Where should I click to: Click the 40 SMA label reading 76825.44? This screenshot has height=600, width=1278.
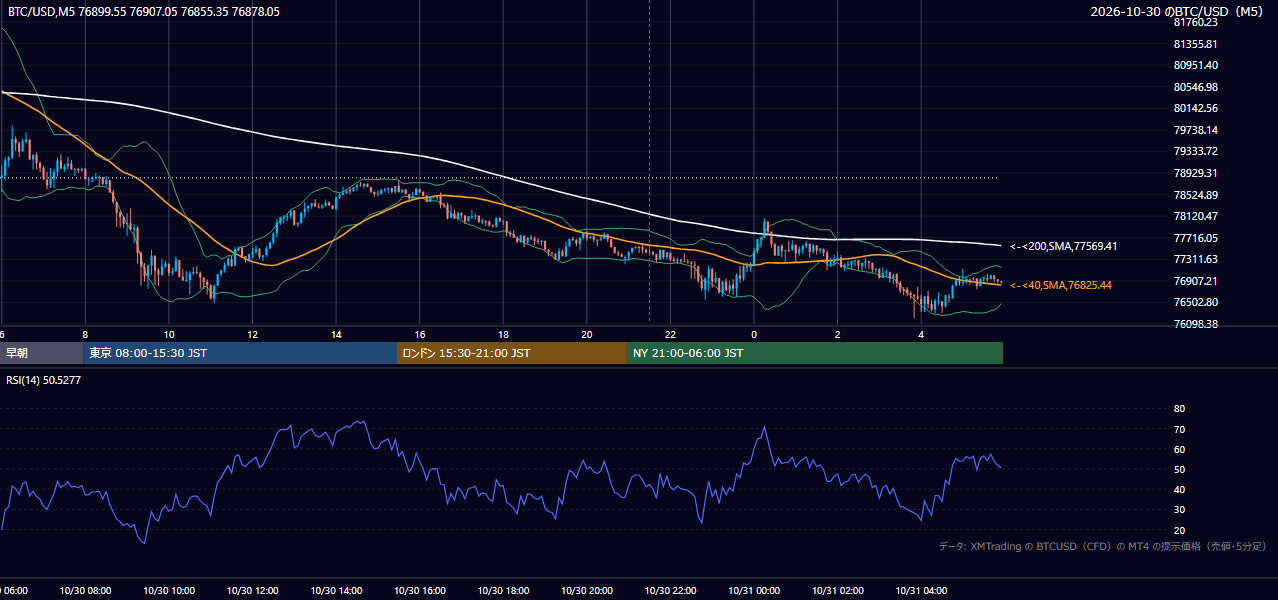coord(1061,285)
